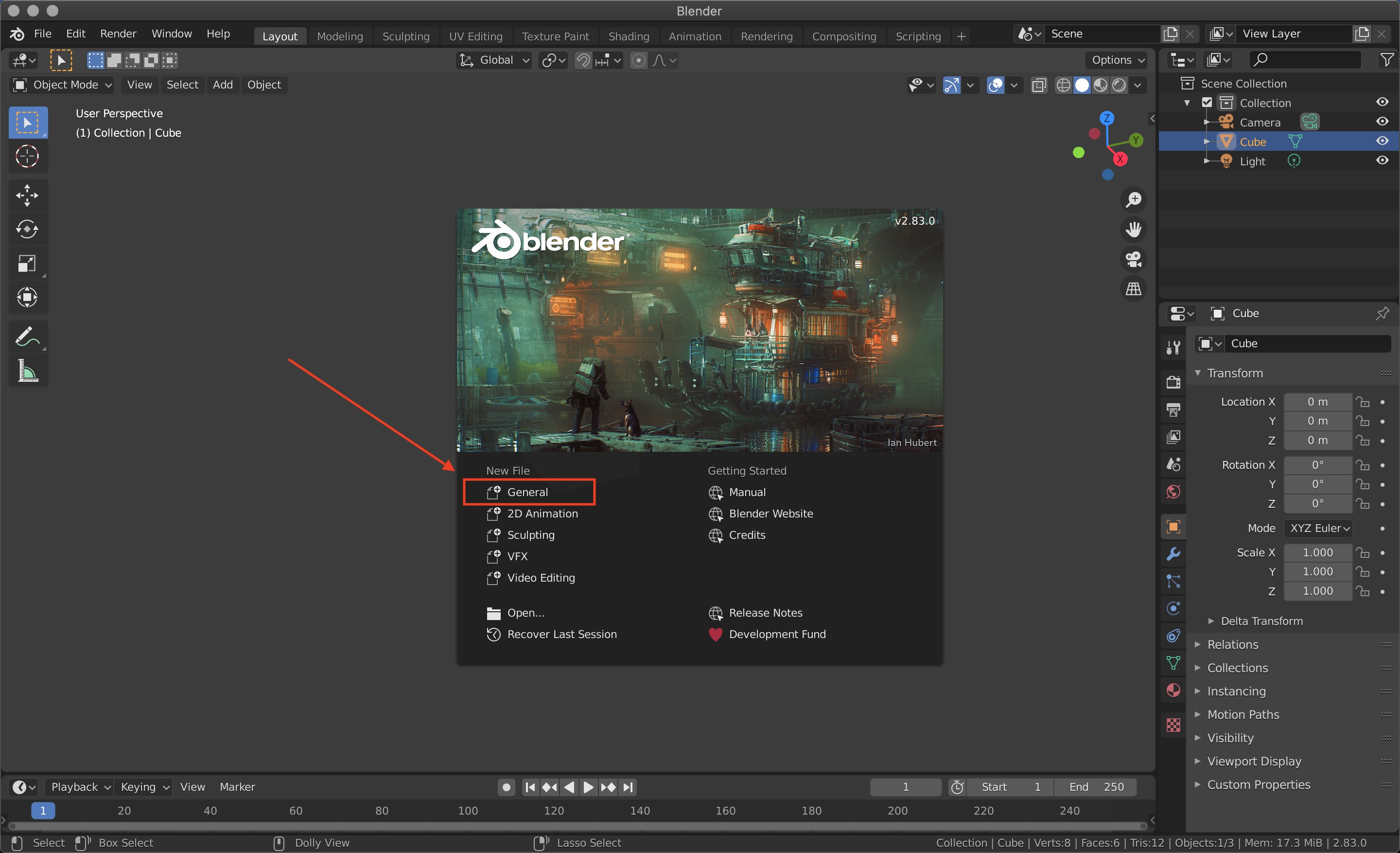Click the viewport pan hand icon
Viewport: 1400px width, 853px height.
coord(1134,229)
